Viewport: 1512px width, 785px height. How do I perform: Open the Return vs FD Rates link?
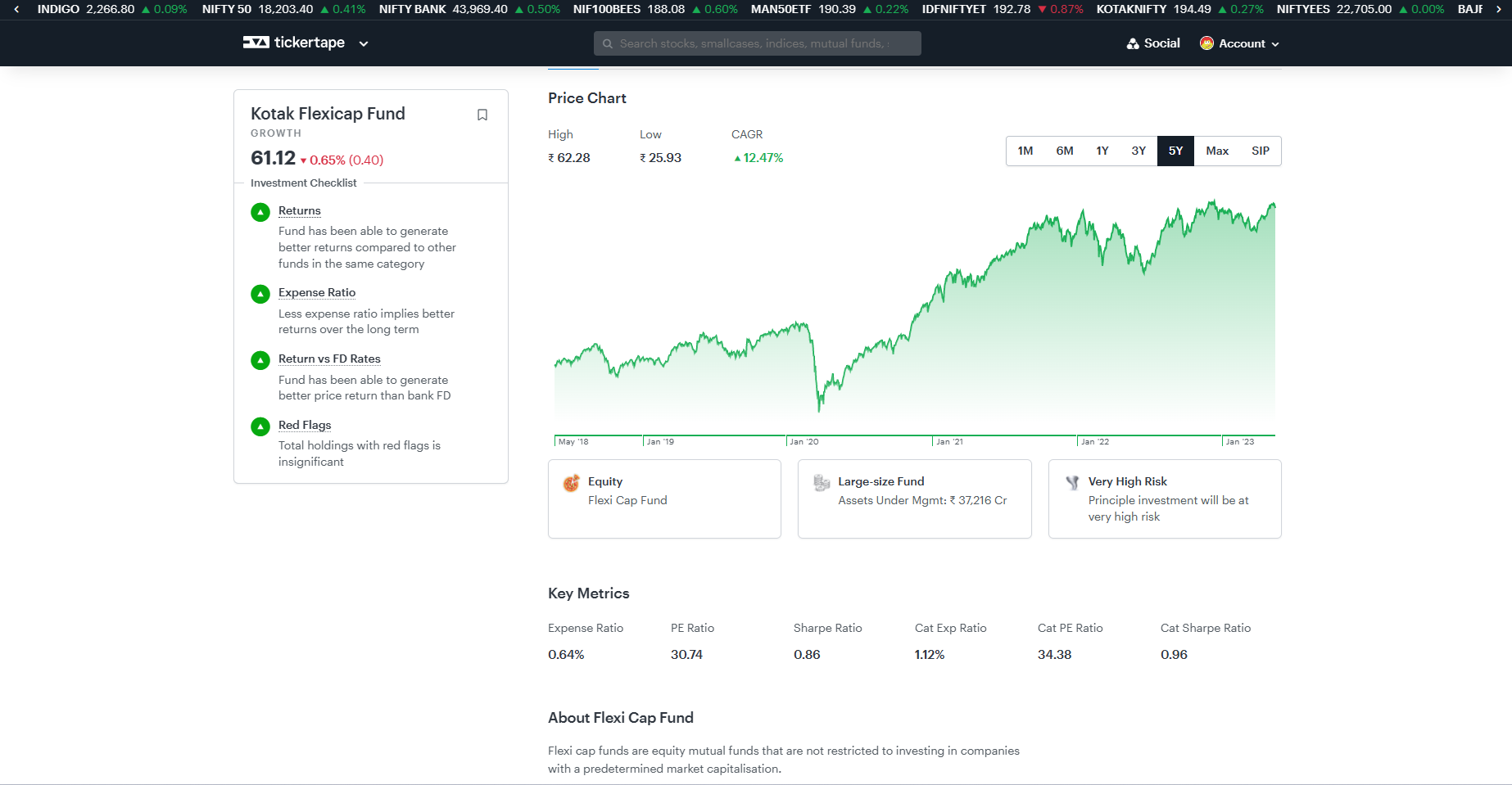pos(329,359)
